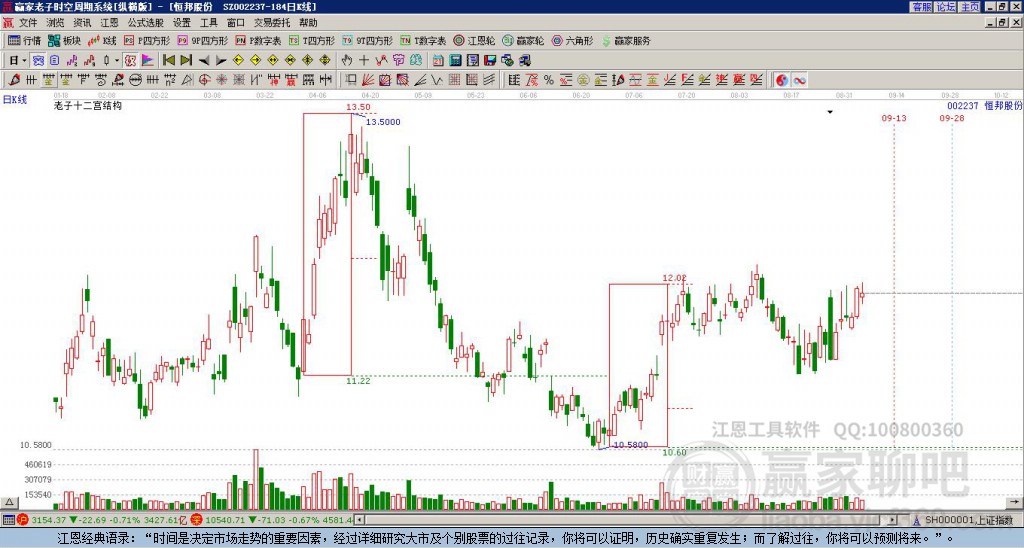Open the 工具 menu
Screen dimensions: 1024x548
point(208,23)
